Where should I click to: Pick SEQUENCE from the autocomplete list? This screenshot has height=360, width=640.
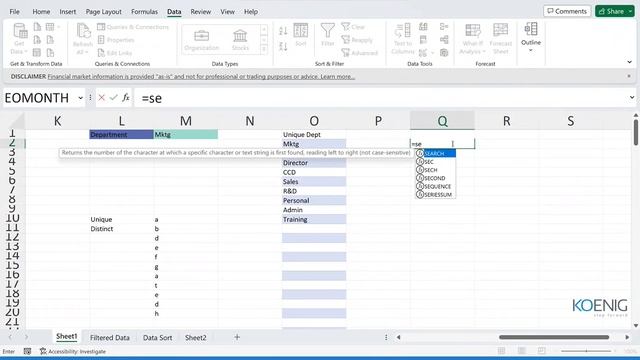436,186
